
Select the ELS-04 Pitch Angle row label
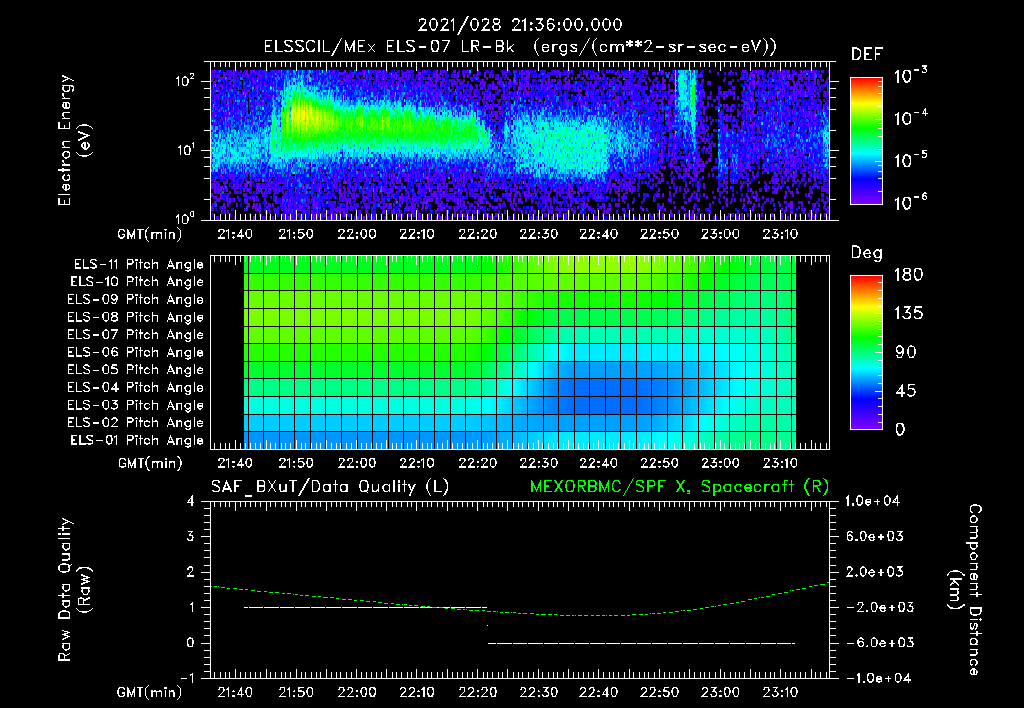[x=136, y=387]
